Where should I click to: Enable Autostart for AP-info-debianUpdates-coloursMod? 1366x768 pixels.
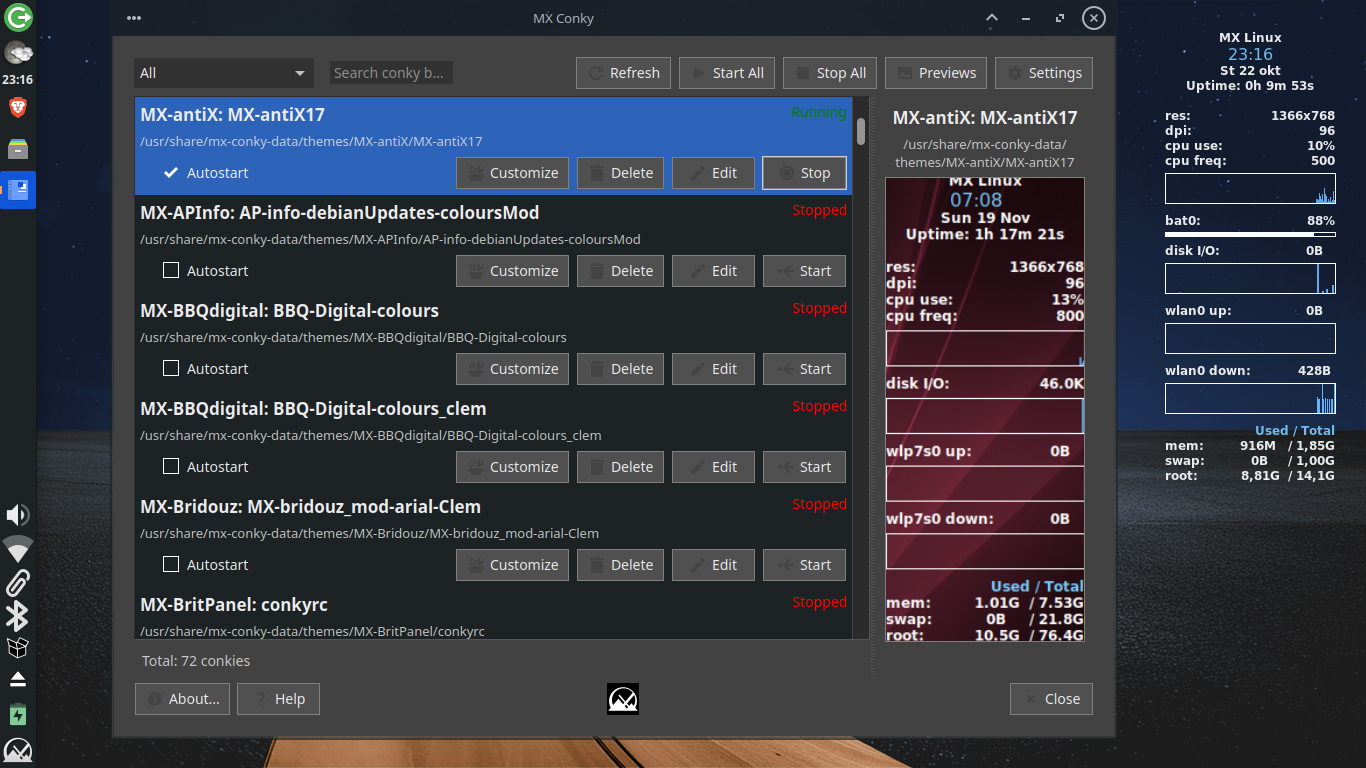point(171,270)
